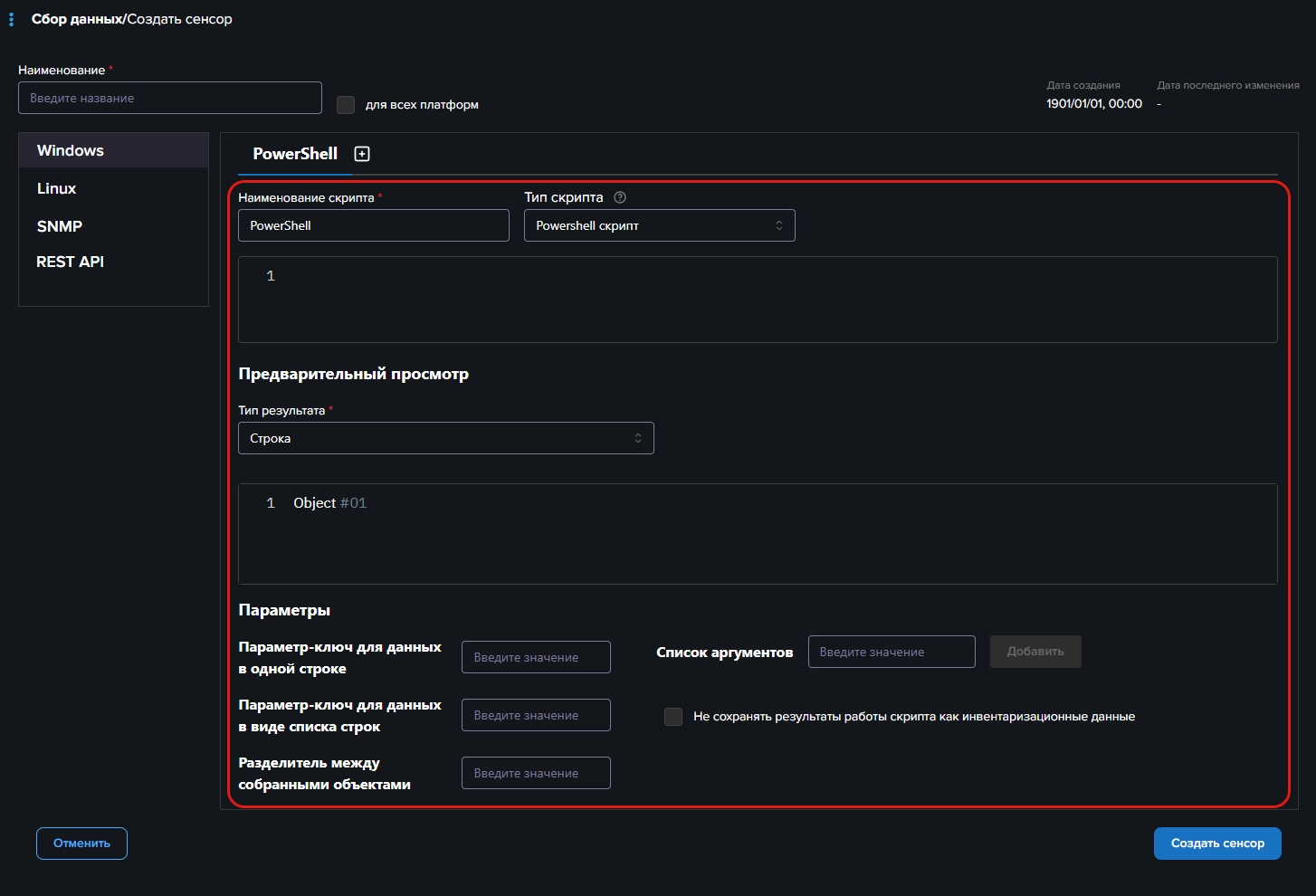1316x896 pixels.
Task: Expand the Тип результата dropdown
Action: coord(445,438)
